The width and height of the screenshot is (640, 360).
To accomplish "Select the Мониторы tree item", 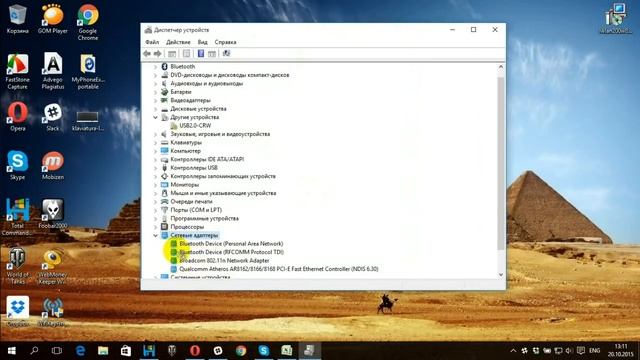I will coord(184,184).
